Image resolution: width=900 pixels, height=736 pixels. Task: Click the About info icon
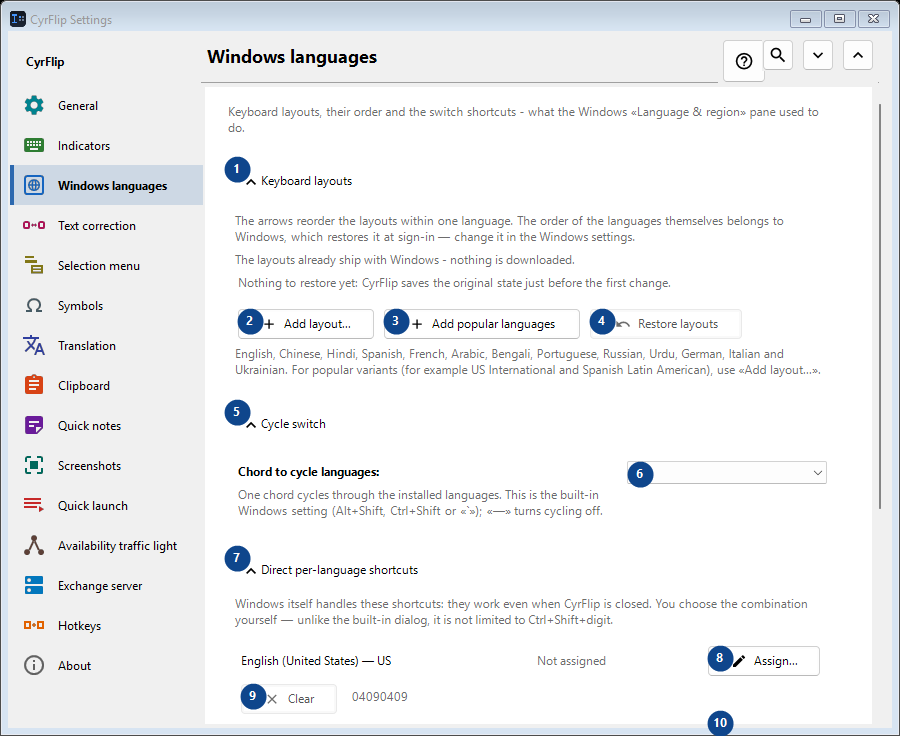[34, 665]
